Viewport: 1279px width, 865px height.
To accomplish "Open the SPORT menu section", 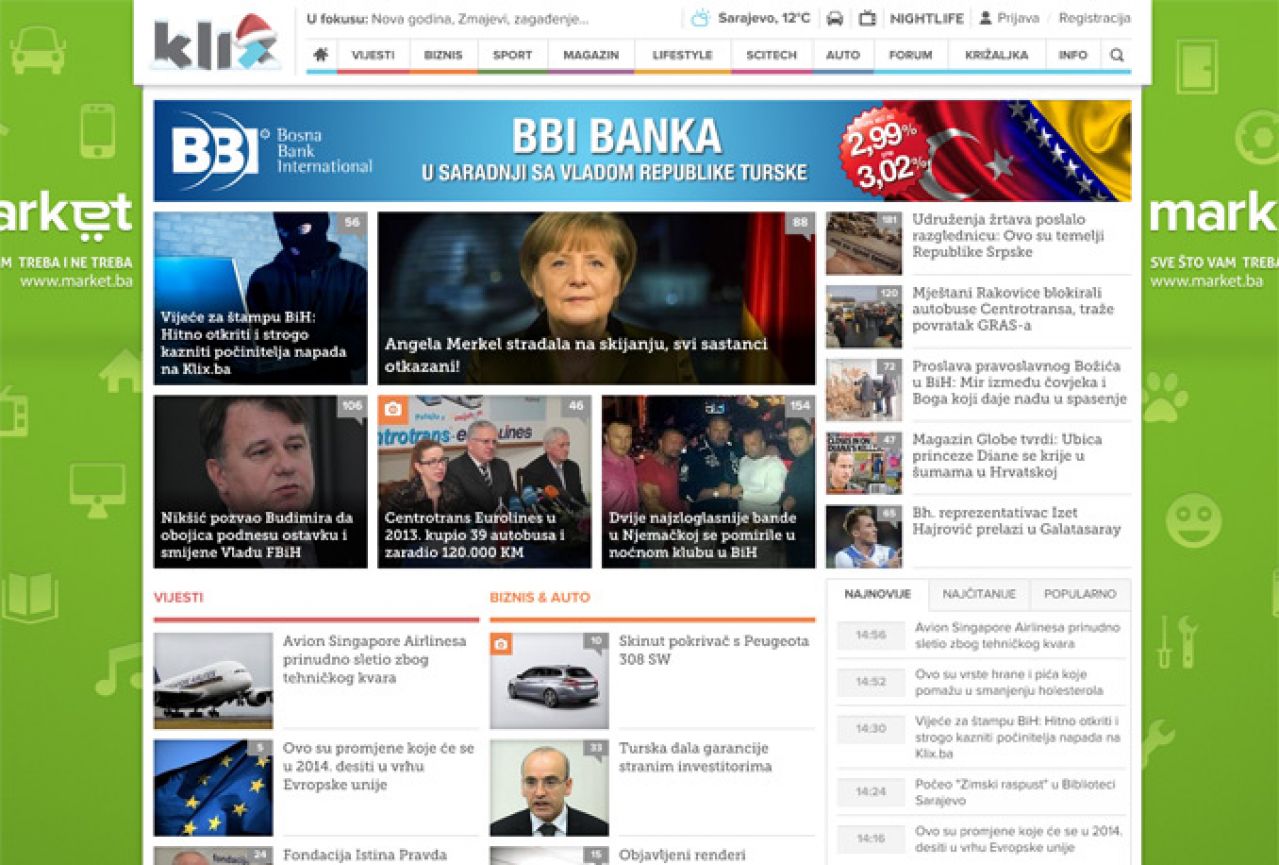I will [x=512, y=55].
